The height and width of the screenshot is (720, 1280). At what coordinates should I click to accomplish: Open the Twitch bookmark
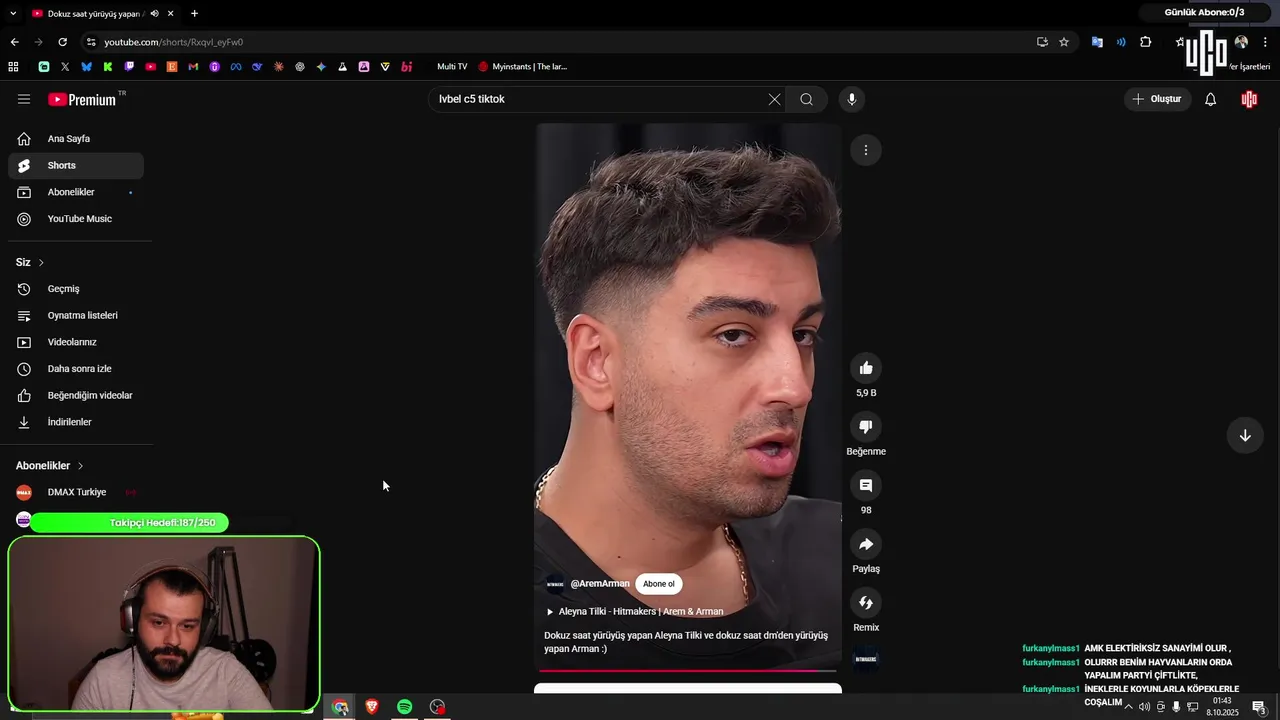pyautogui.click(x=129, y=67)
